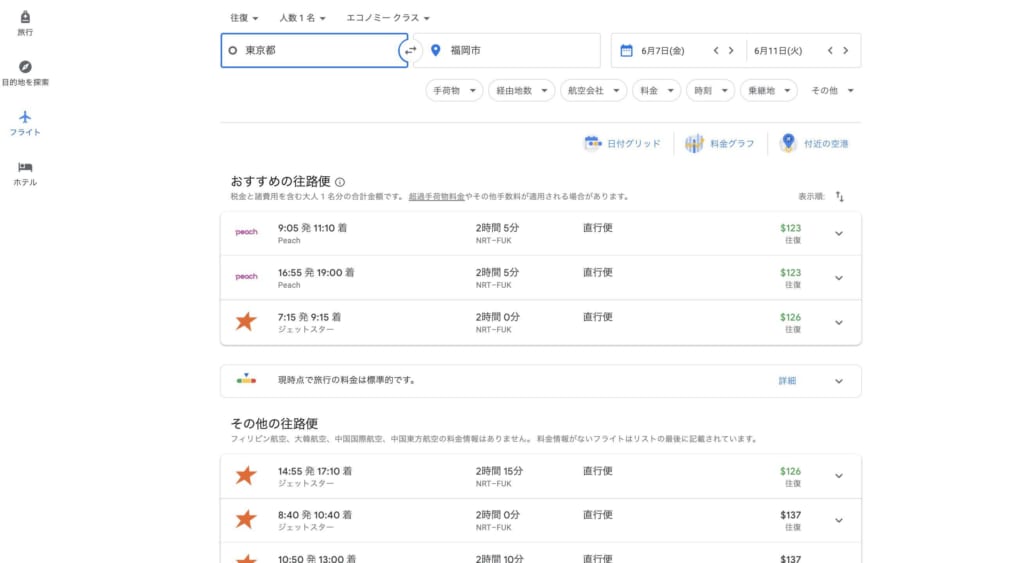
Task: Go to next day for 6月7日 departure
Action: point(731,50)
